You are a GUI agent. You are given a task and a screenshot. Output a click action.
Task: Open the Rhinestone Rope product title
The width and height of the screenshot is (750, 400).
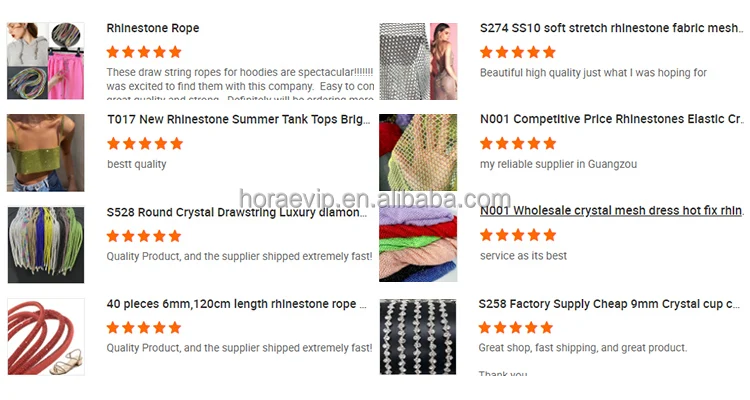pyautogui.click(x=153, y=28)
